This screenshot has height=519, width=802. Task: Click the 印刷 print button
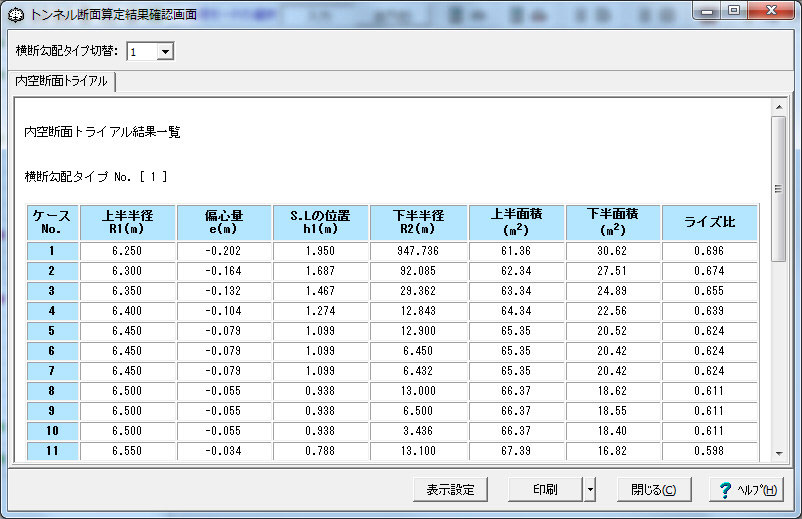point(545,489)
